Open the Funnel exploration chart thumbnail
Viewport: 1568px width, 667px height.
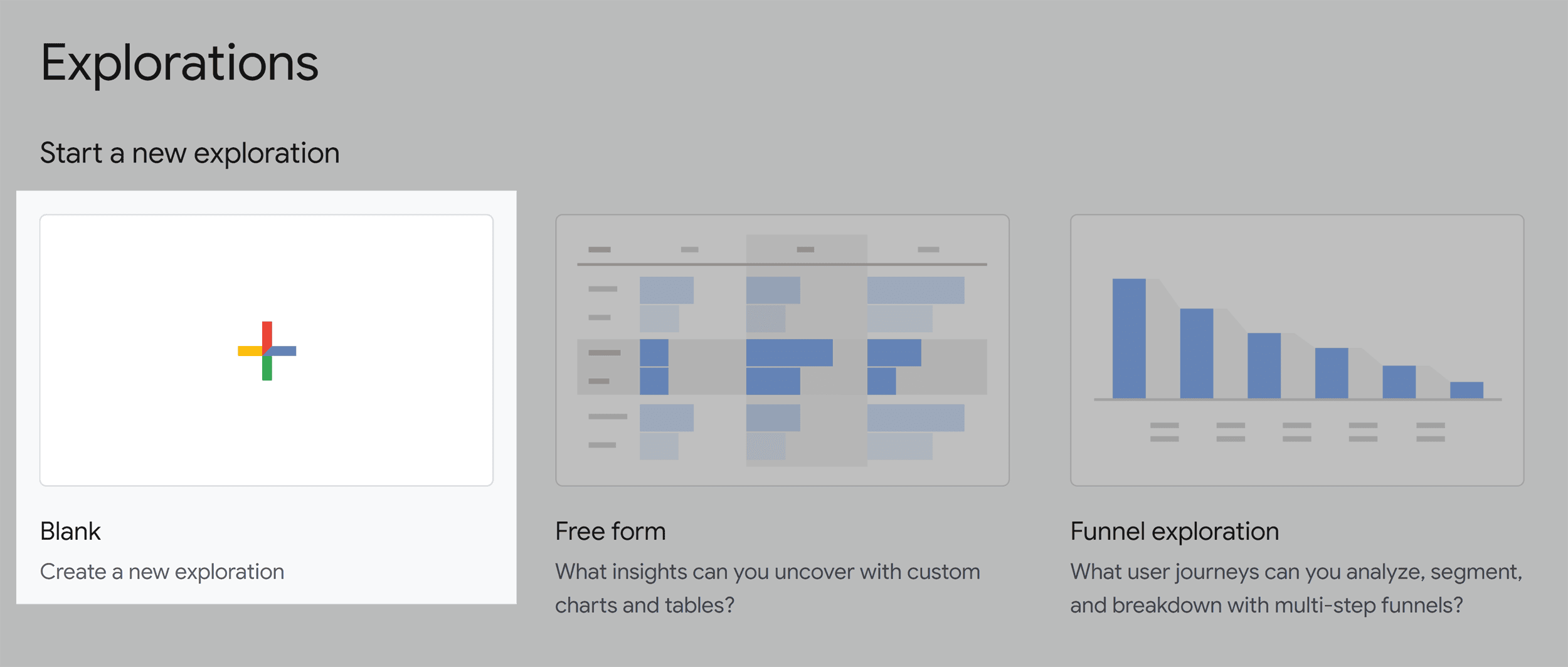pos(1297,350)
